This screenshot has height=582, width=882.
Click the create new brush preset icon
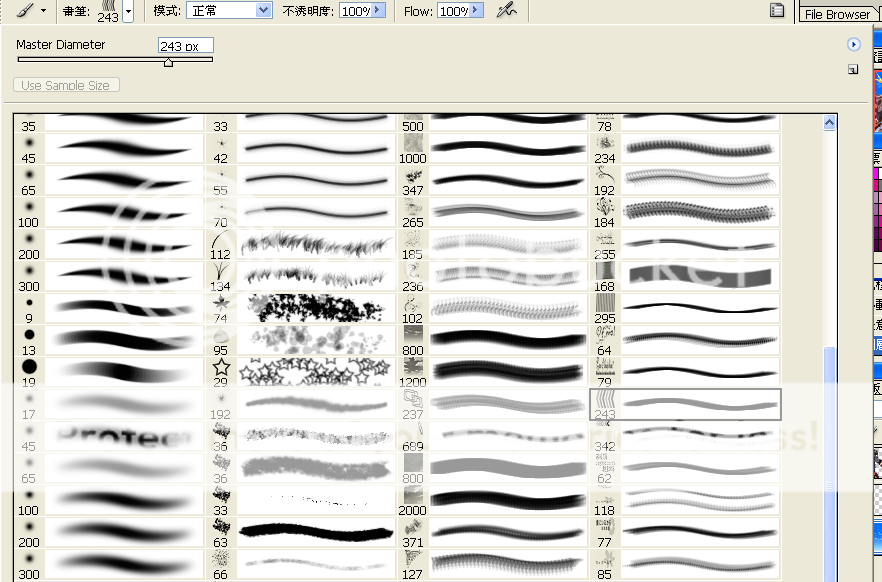[x=852, y=69]
